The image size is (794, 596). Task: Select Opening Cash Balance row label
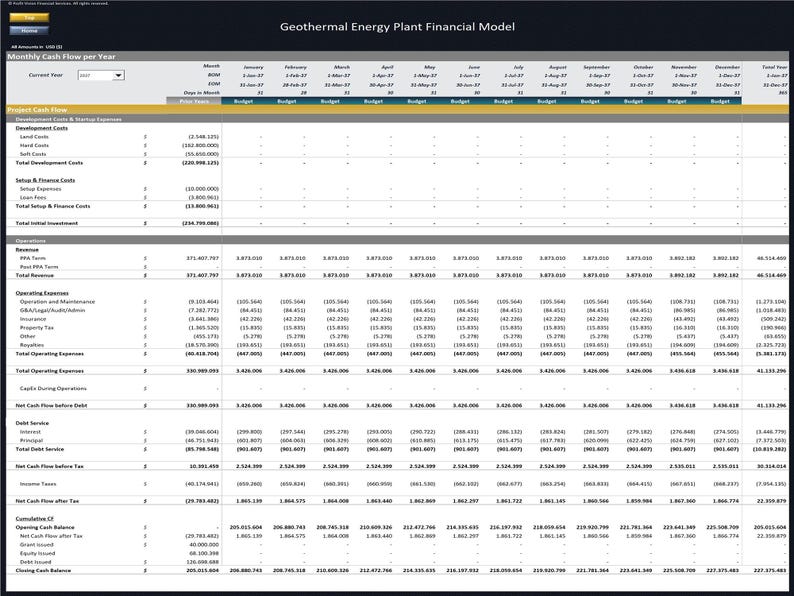click(x=45, y=527)
